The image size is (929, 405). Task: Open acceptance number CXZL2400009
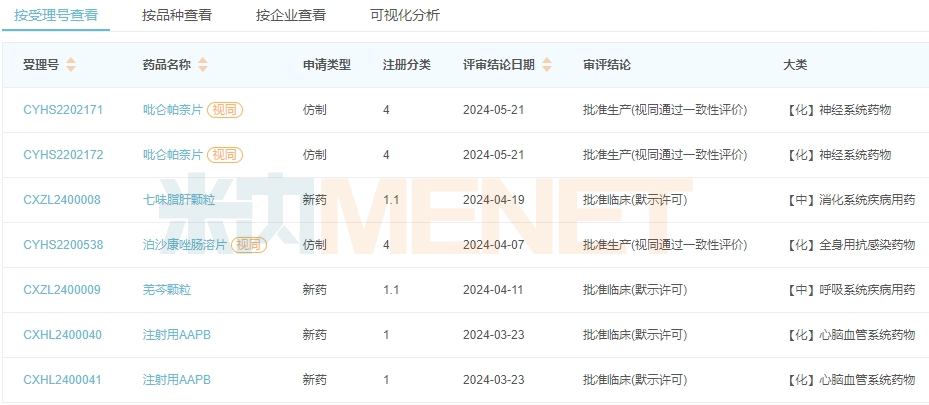(x=62, y=290)
